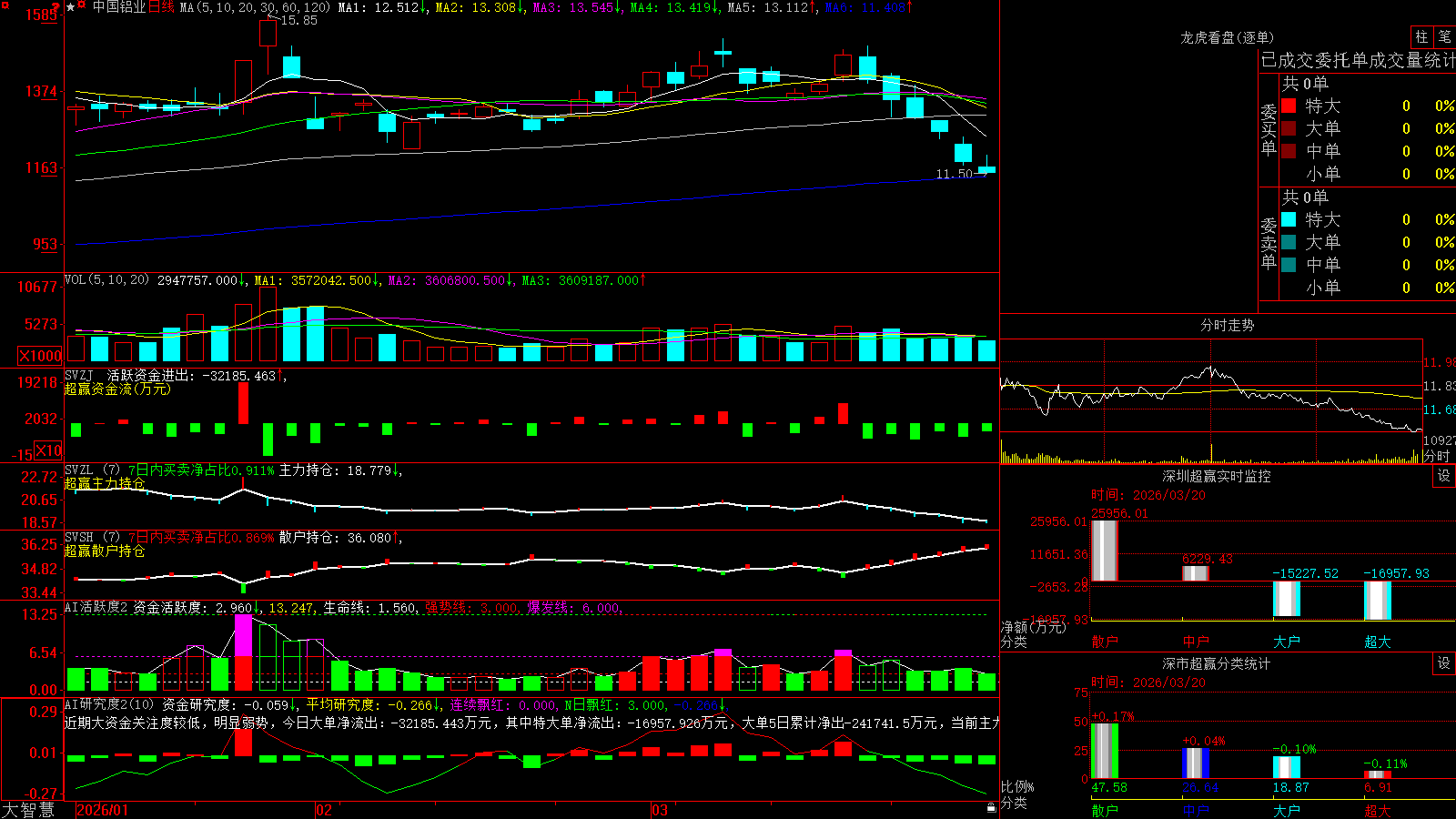Image resolution: width=1456 pixels, height=819 pixels.
Task: Open 设 settings for 深市超赢分类统计
Action: (1444, 663)
